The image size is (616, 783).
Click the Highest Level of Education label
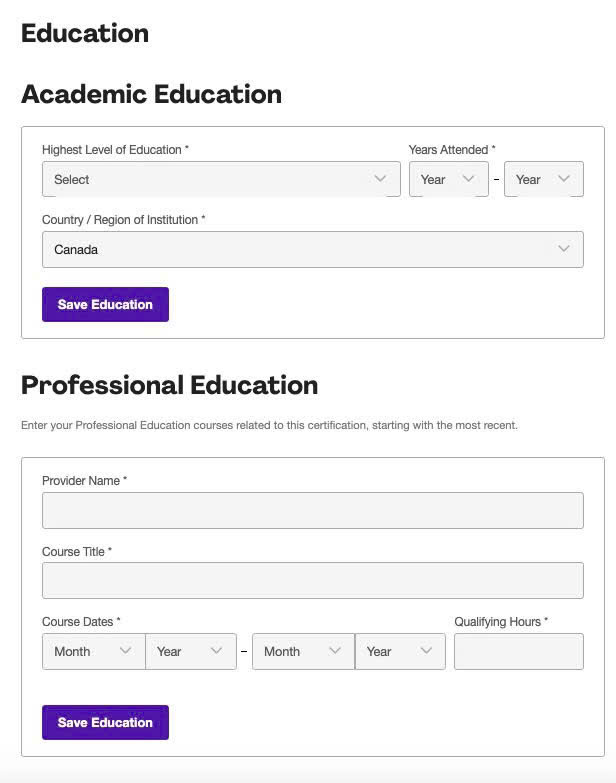tap(115, 150)
